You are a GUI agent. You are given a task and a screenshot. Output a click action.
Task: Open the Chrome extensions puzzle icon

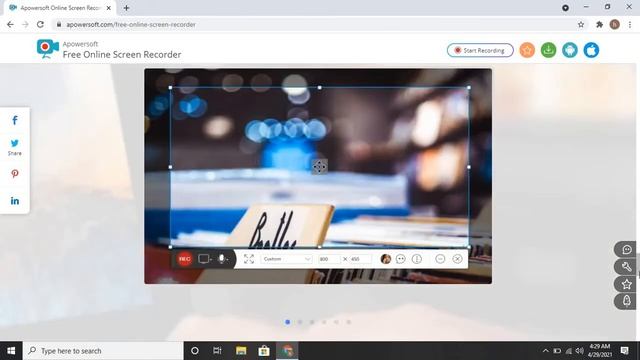599,24
